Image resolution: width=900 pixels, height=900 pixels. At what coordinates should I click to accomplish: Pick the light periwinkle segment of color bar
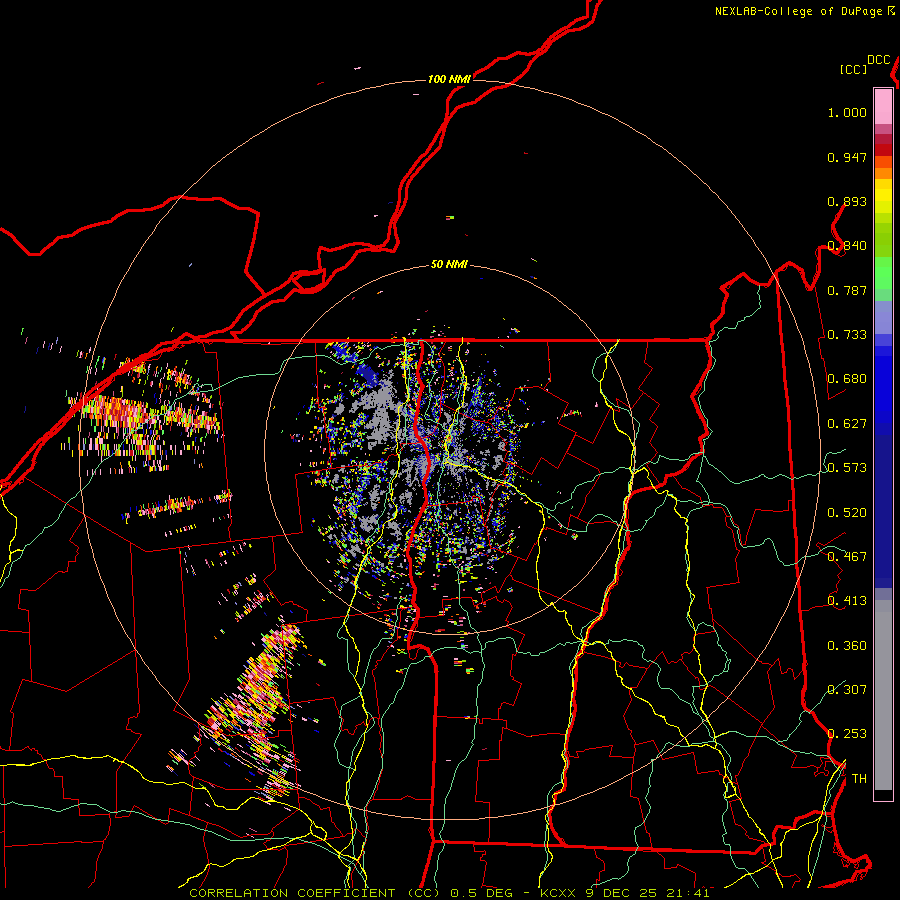(x=883, y=317)
